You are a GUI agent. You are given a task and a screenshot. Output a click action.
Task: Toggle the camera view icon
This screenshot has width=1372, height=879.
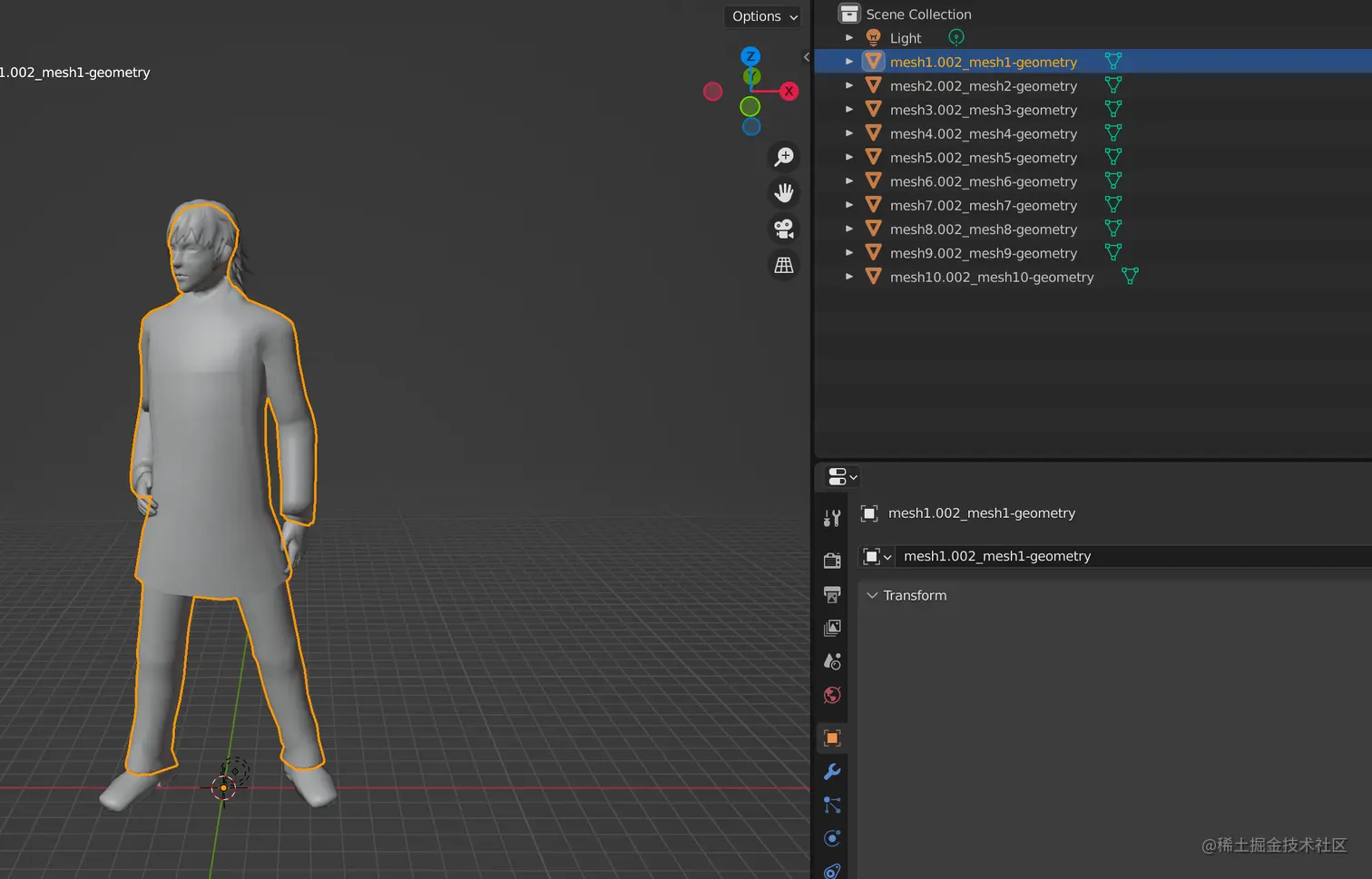pyautogui.click(x=784, y=229)
